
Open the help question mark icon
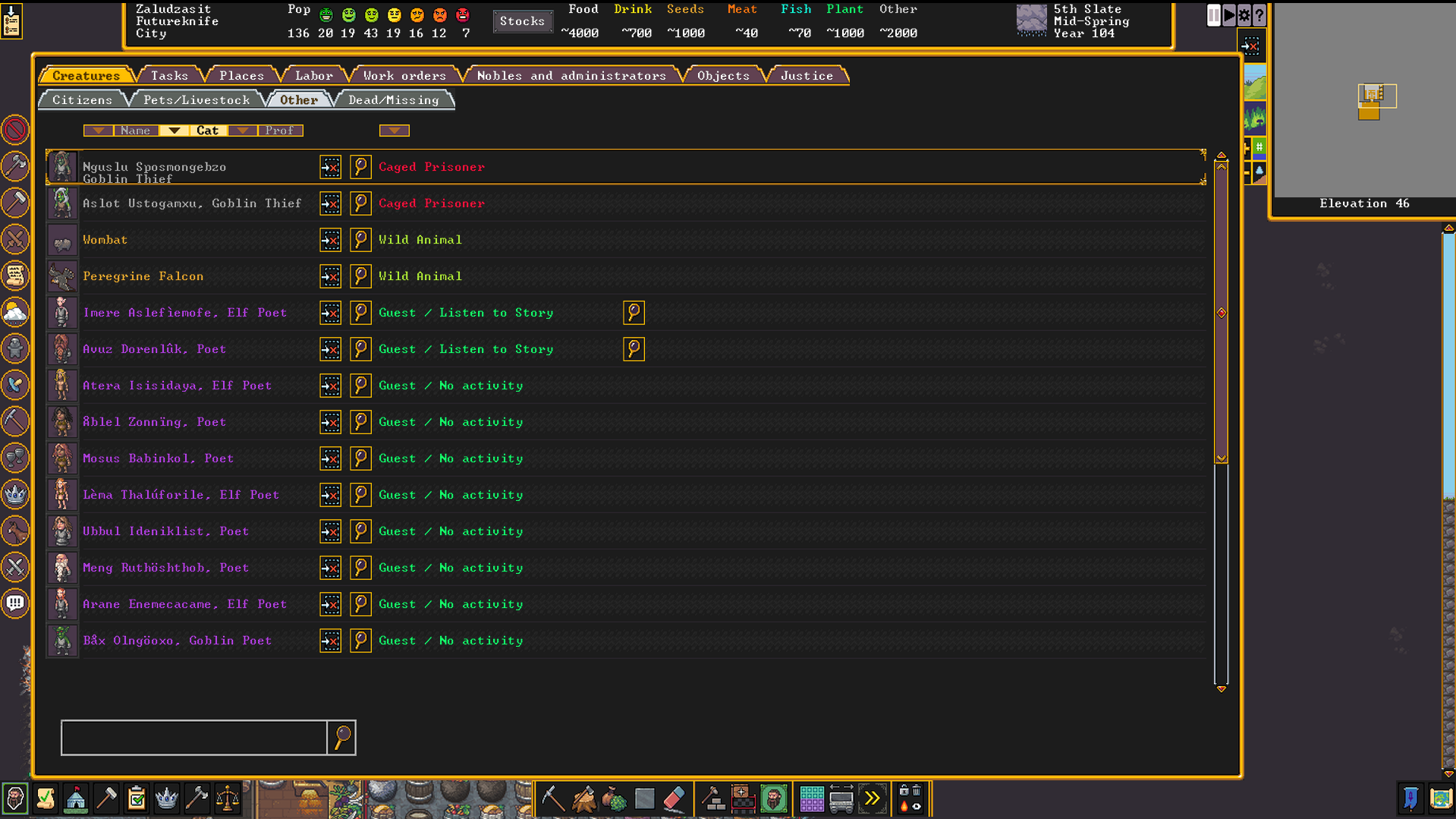click(1259, 15)
